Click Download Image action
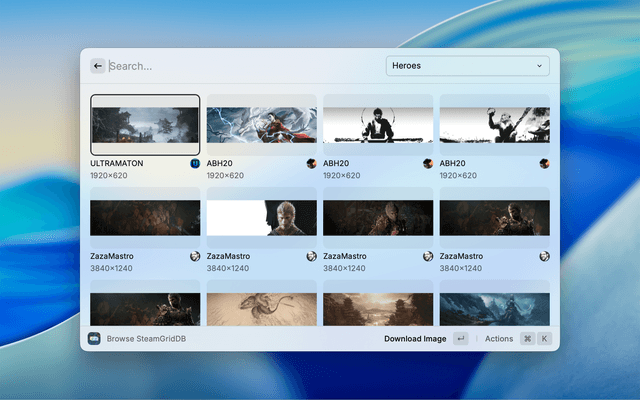The image size is (640, 400). [x=415, y=339]
